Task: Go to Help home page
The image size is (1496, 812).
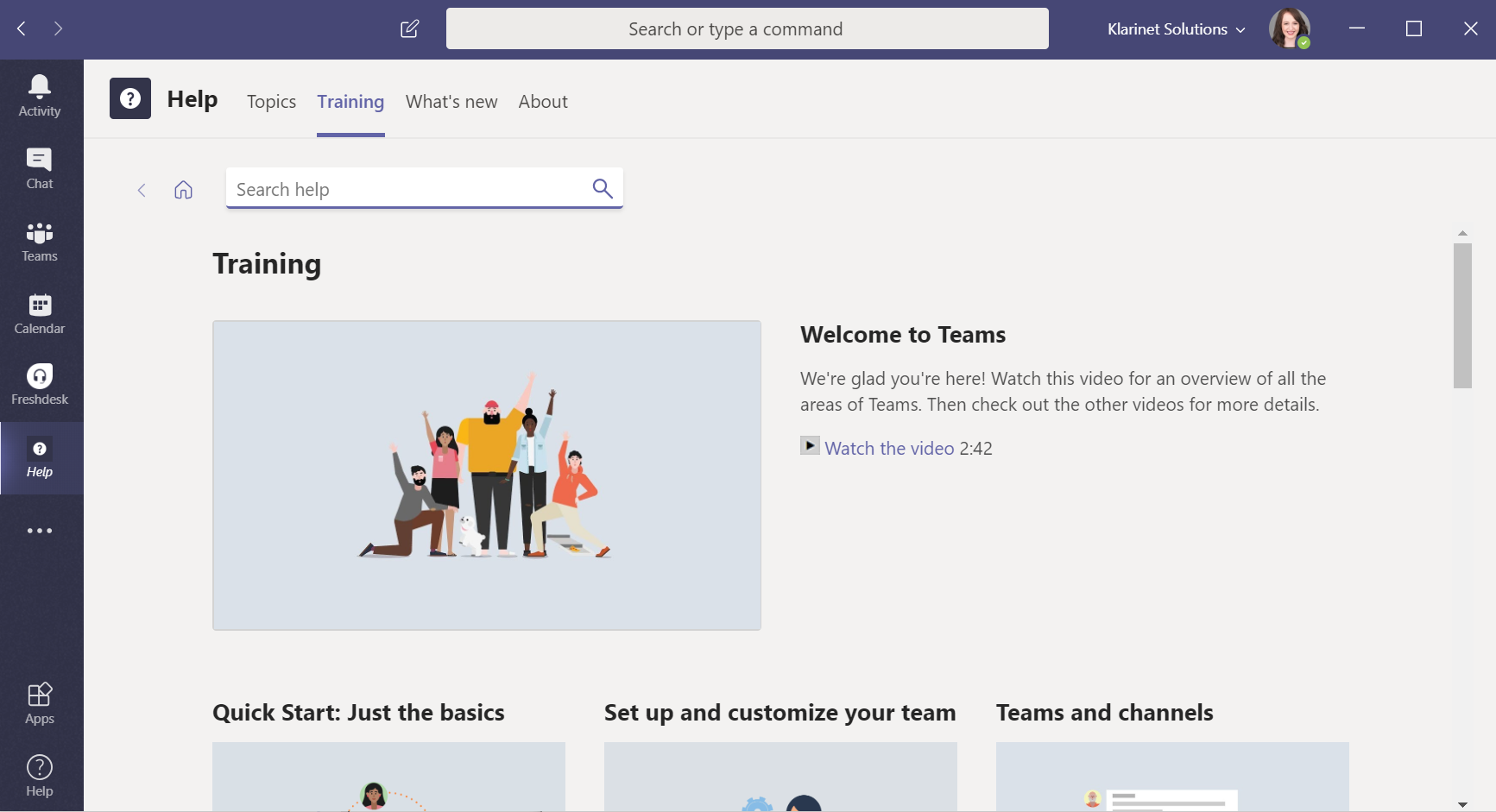Action: coord(183,190)
